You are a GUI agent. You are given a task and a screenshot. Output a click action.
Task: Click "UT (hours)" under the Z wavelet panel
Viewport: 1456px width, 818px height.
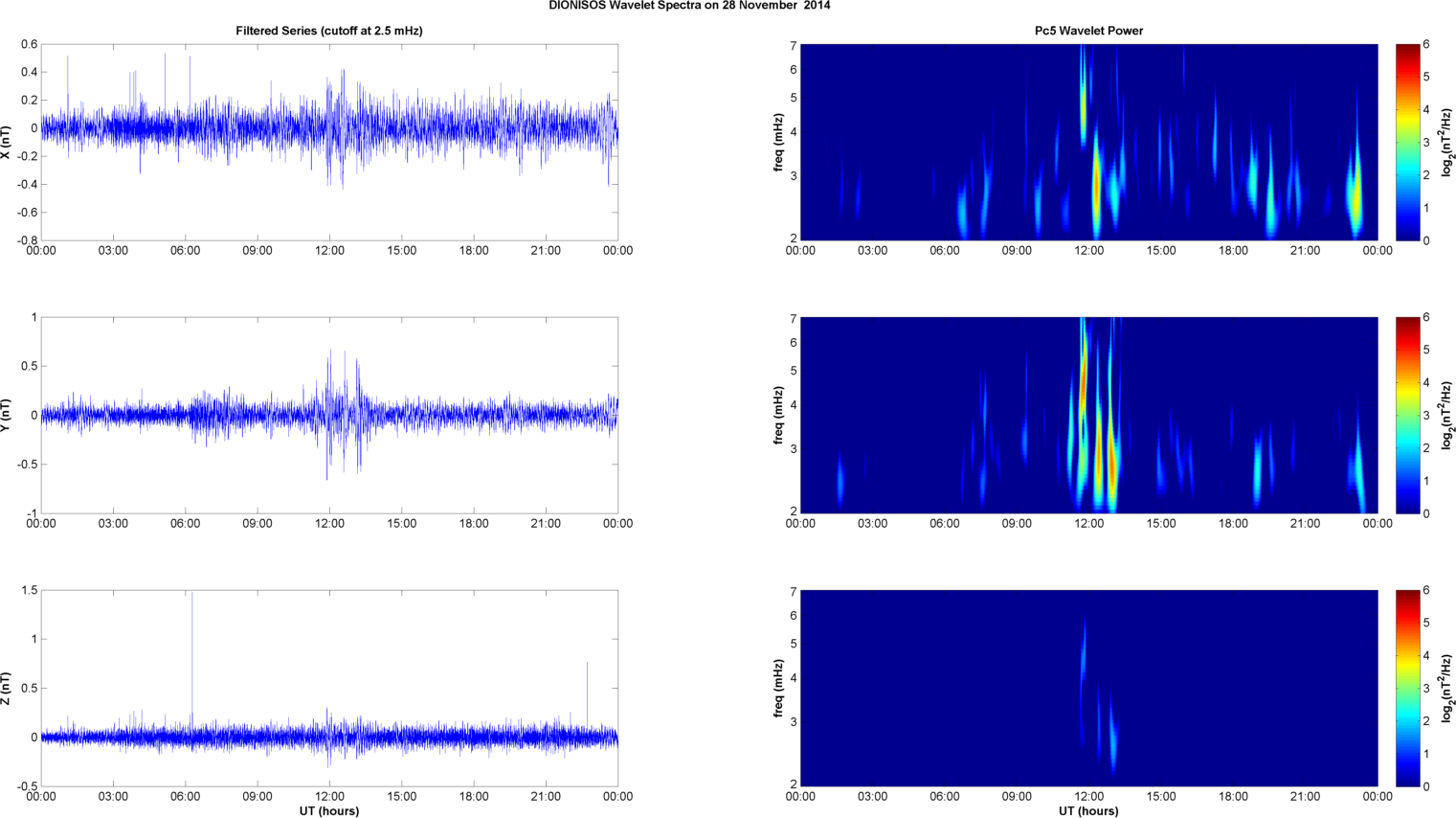(x=1088, y=811)
